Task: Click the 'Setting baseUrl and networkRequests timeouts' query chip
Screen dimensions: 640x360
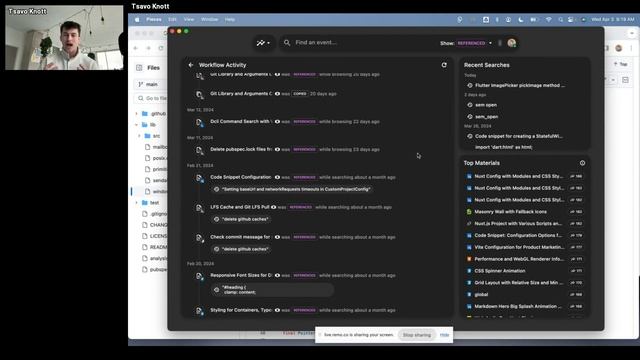Action: (292, 189)
